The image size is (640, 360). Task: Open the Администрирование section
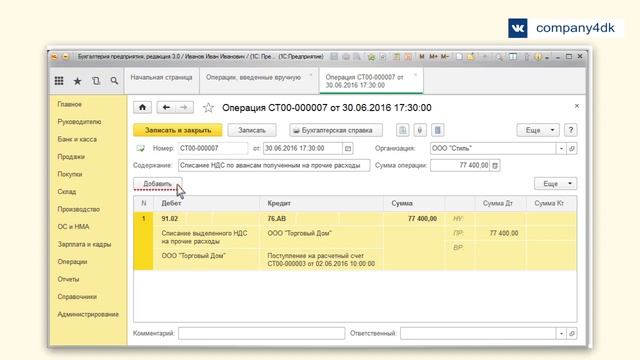[x=88, y=315]
